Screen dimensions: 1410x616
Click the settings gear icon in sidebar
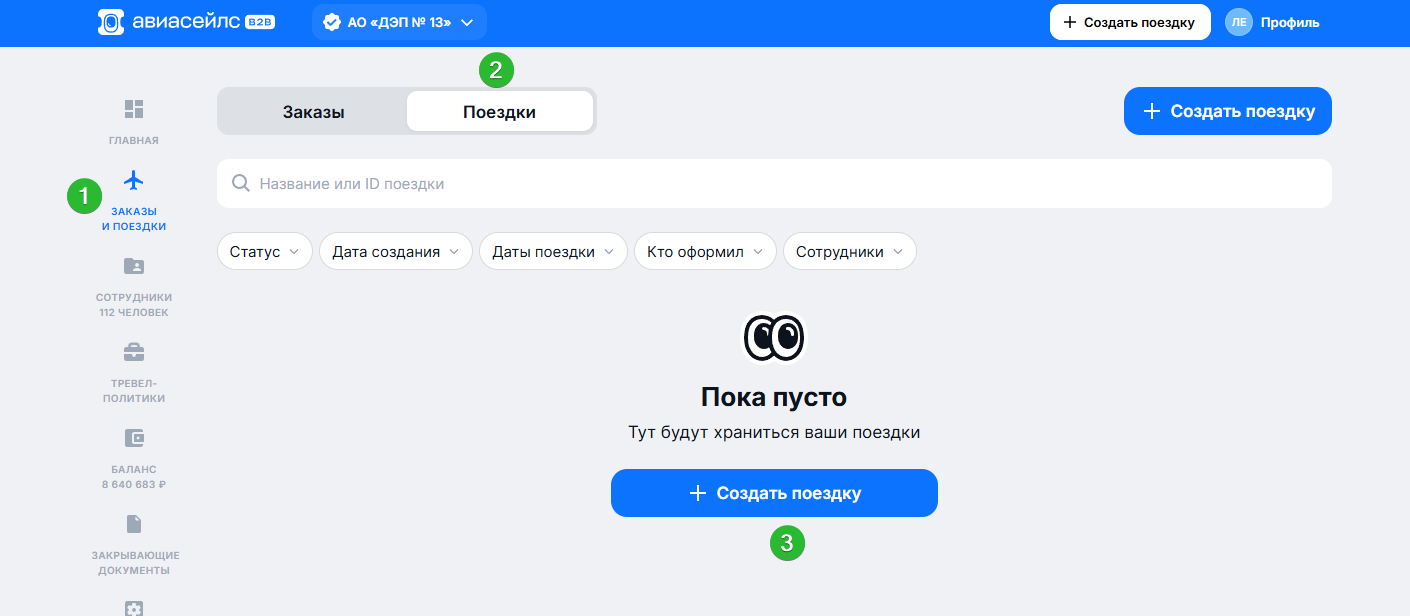point(134,607)
